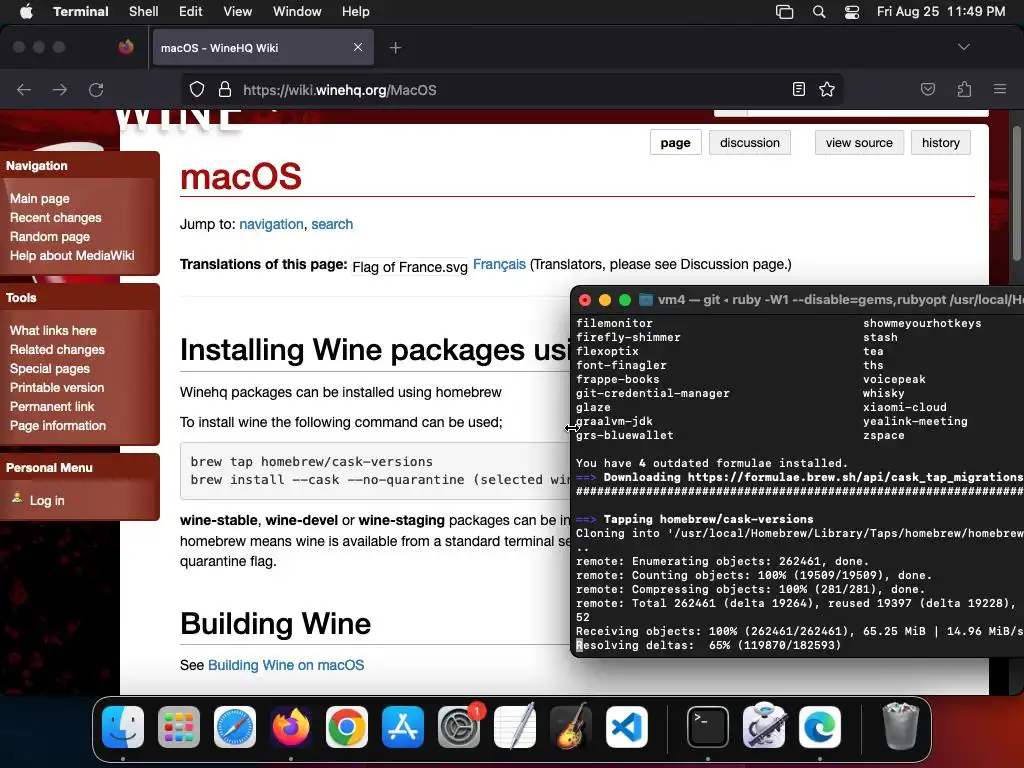The image size is (1024, 768).
Task: Open the Edit menu in the menu bar
Action: pos(191,12)
